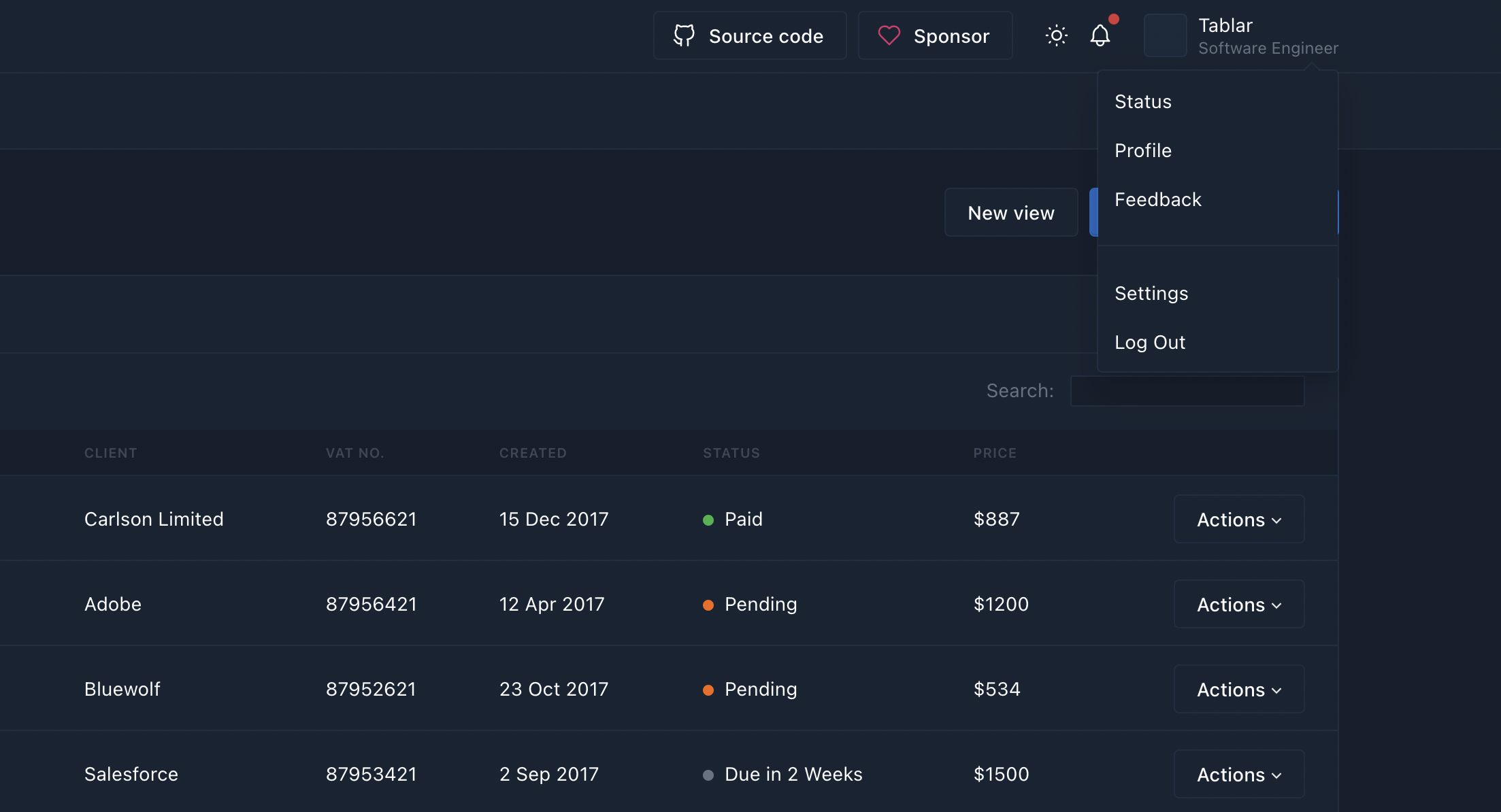The image size is (1501, 812).
Task: Select Status from user menu
Action: coord(1217,102)
